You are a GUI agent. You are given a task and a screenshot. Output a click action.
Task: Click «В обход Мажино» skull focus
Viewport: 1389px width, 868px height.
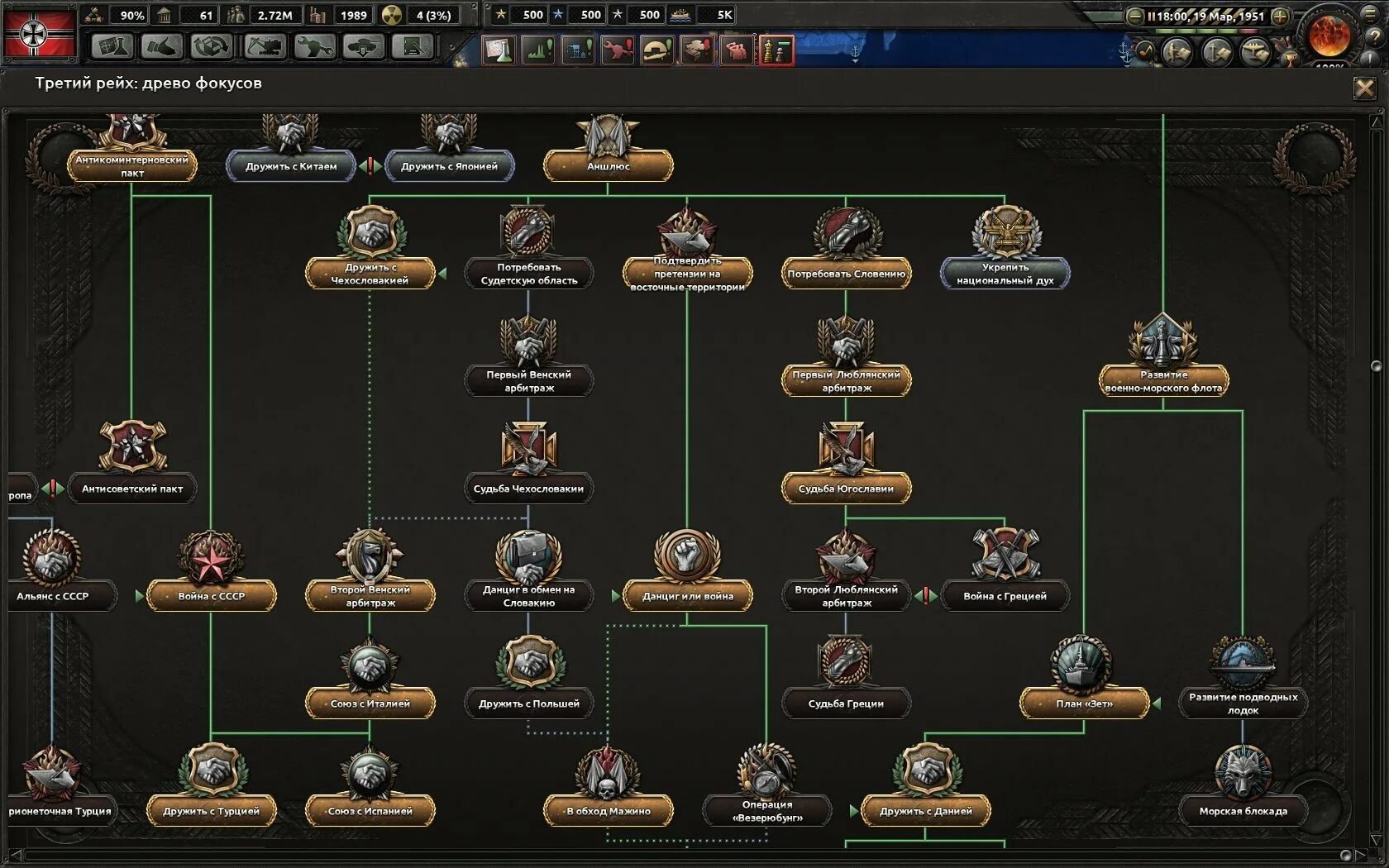pyautogui.click(x=609, y=811)
